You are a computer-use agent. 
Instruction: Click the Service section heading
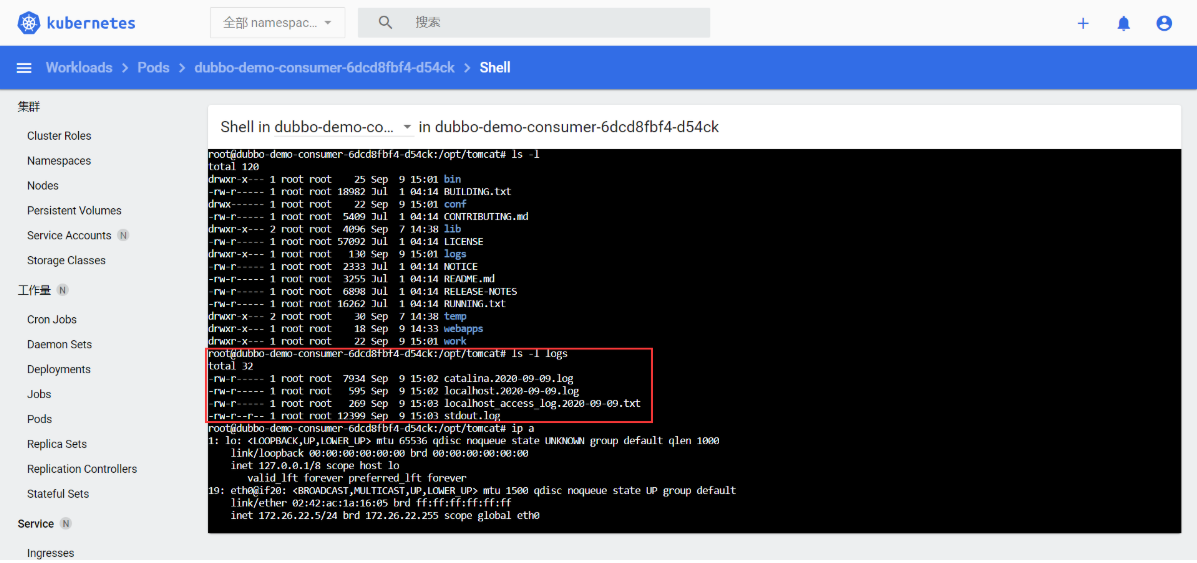(x=36, y=524)
